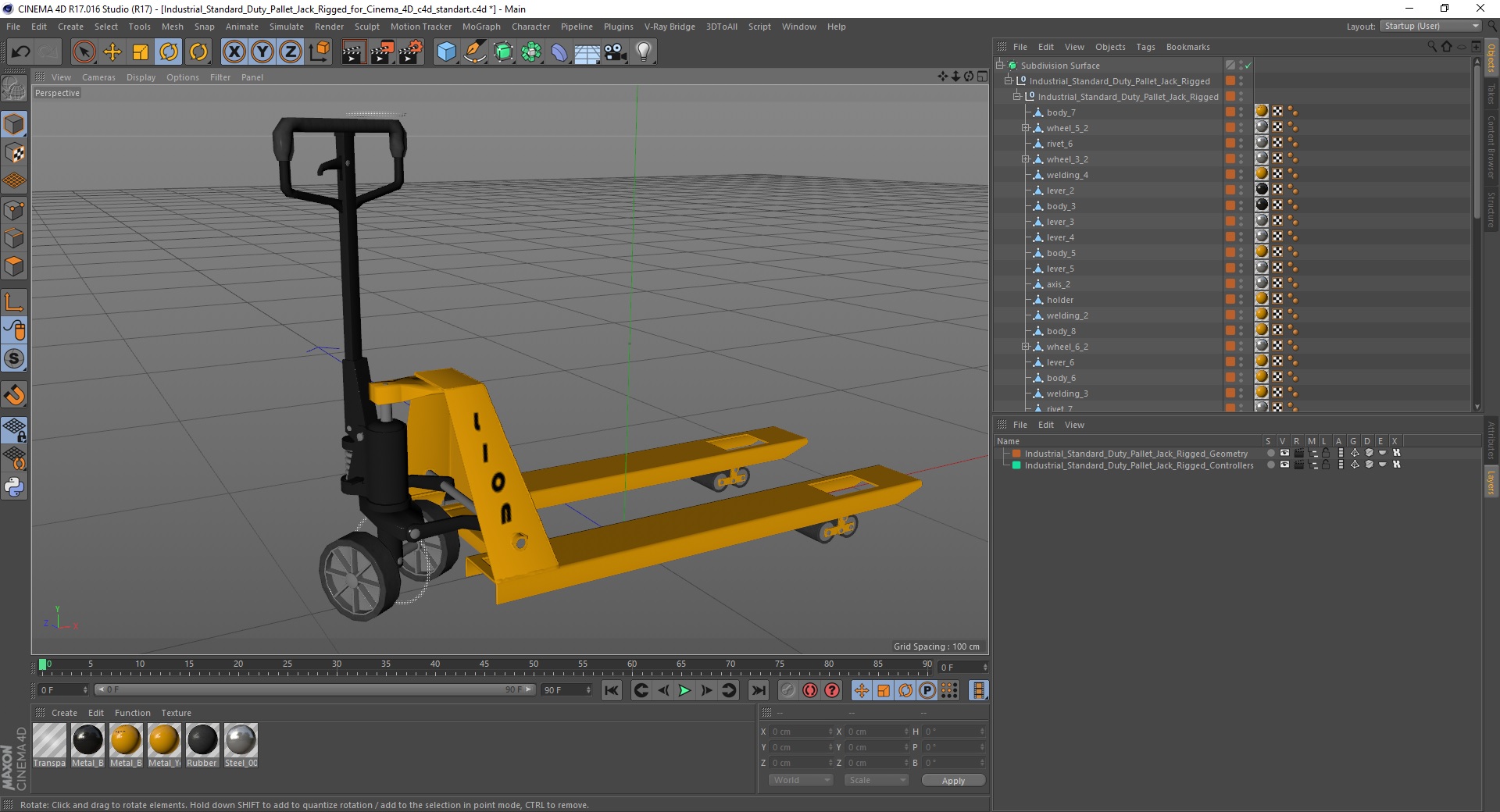Open the Bend deformer icon
The image size is (1500, 812).
point(559,52)
